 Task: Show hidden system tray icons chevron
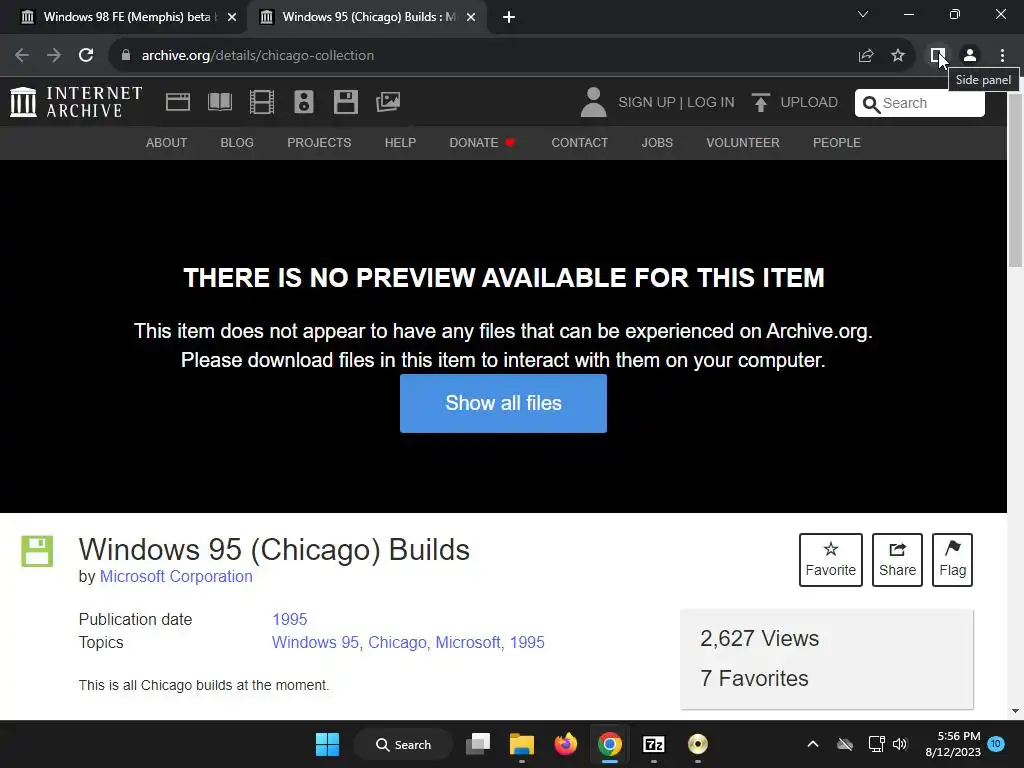[x=812, y=744]
